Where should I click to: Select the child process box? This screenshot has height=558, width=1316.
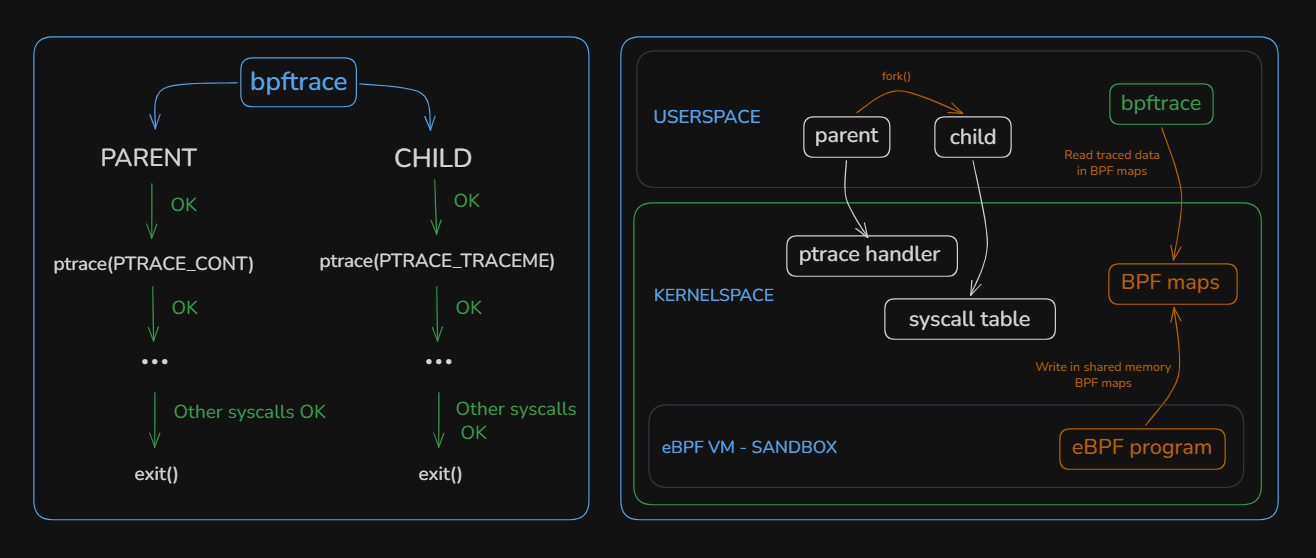tap(973, 138)
